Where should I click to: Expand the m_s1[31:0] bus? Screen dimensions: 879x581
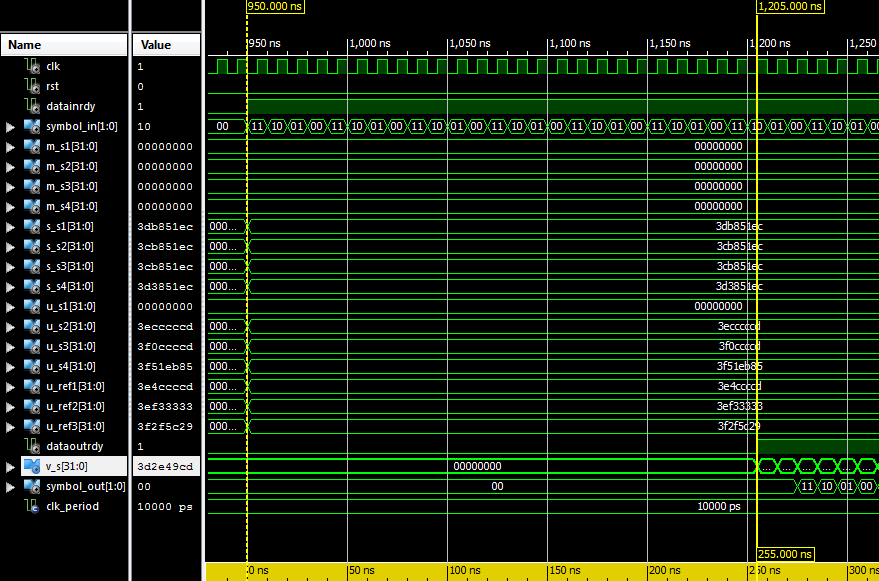10,147
